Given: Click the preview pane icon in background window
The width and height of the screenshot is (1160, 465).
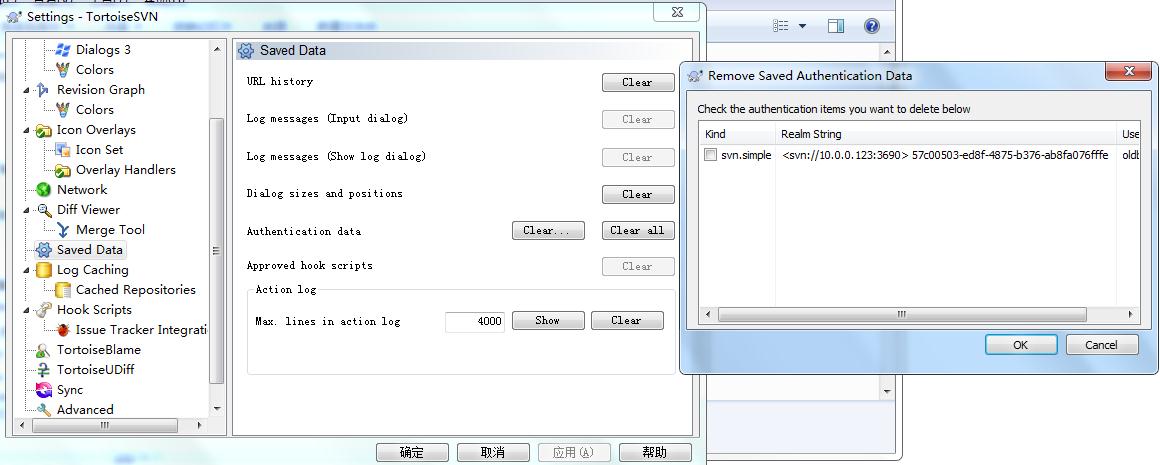Looking at the screenshot, I should (x=836, y=27).
